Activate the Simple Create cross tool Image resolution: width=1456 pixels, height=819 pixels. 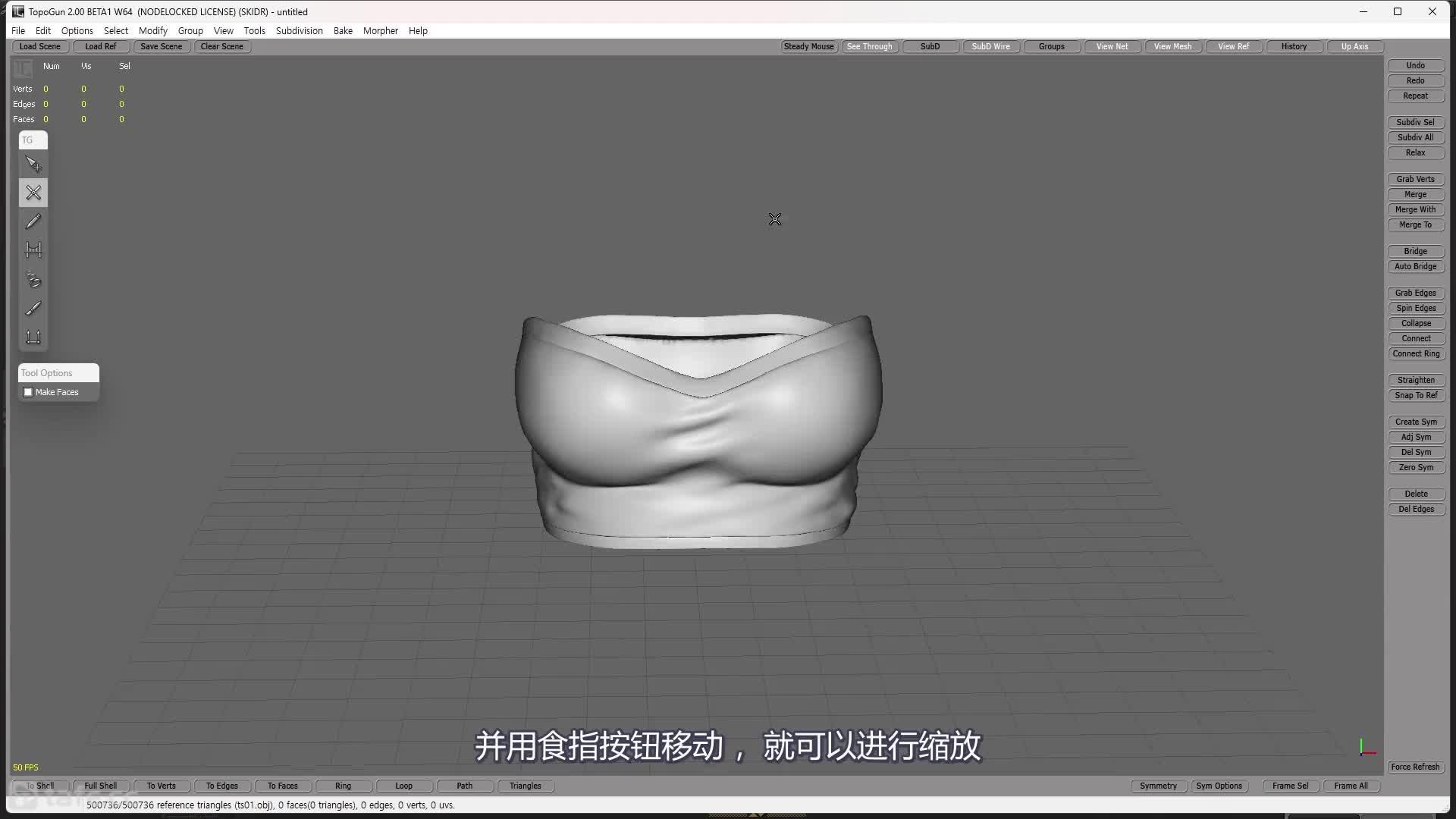click(x=33, y=193)
